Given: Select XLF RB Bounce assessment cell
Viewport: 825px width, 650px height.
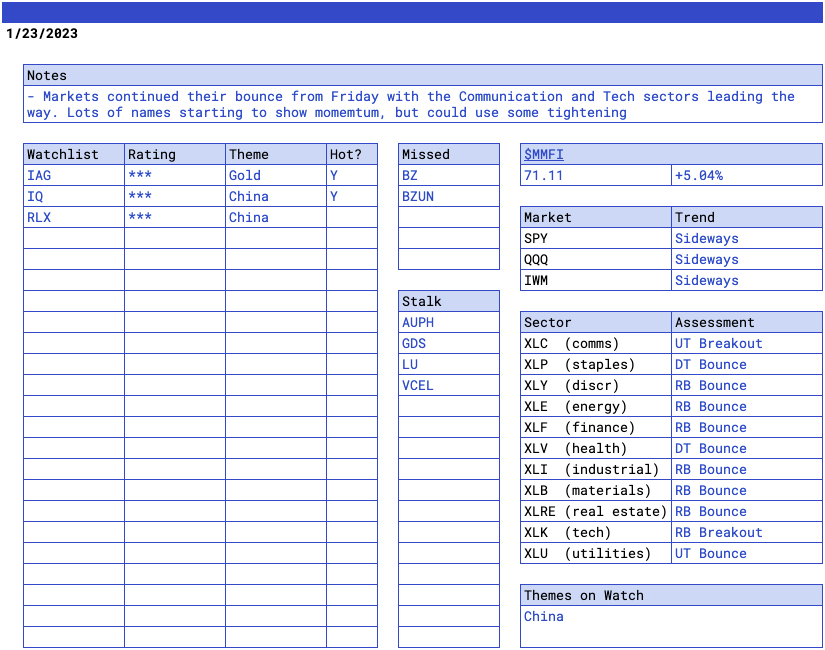Looking at the screenshot, I should pyautogui.click(x=747, y=427).
